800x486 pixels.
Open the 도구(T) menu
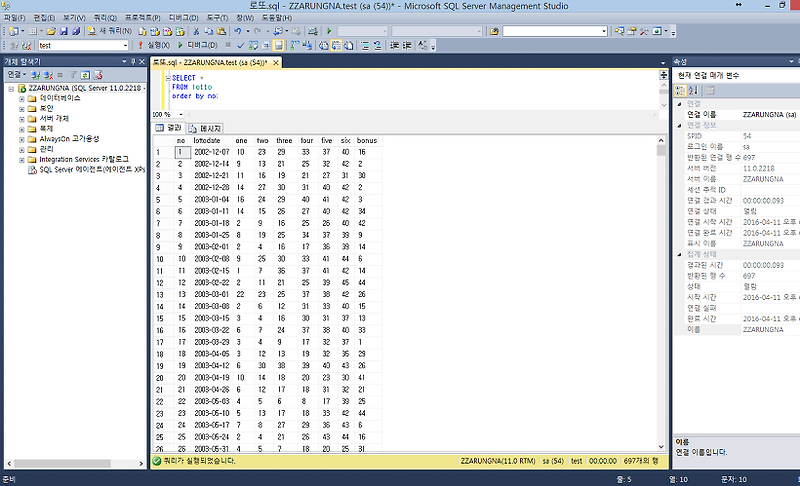(x=217, y=18)
